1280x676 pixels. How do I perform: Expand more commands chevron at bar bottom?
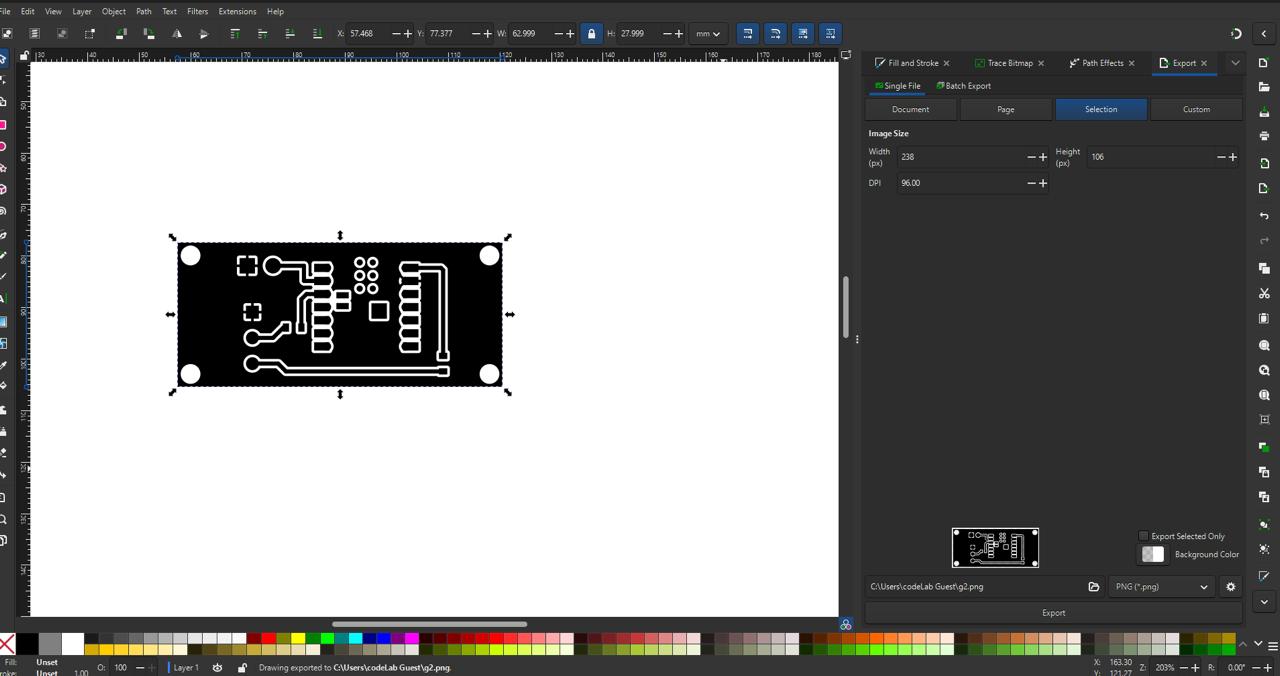1264,602
